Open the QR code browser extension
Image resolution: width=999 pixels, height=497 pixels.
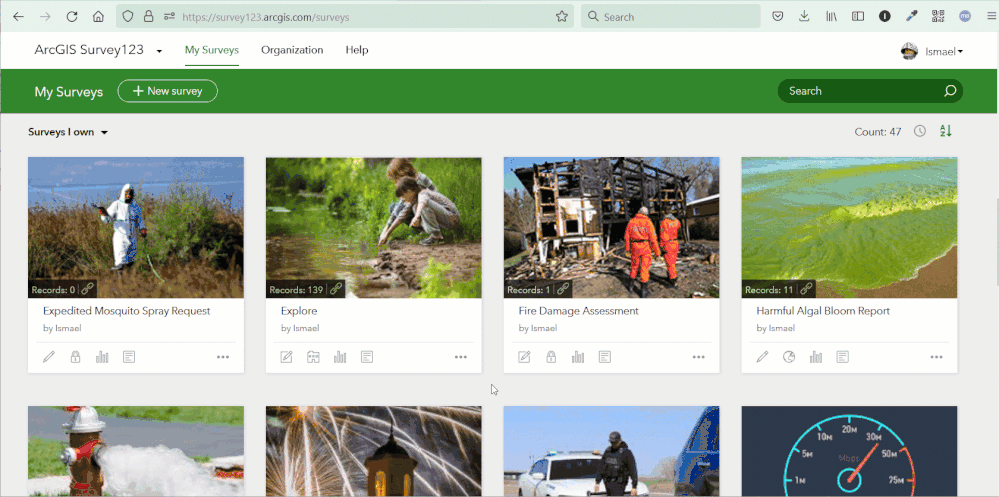click(x=938, y=17)
